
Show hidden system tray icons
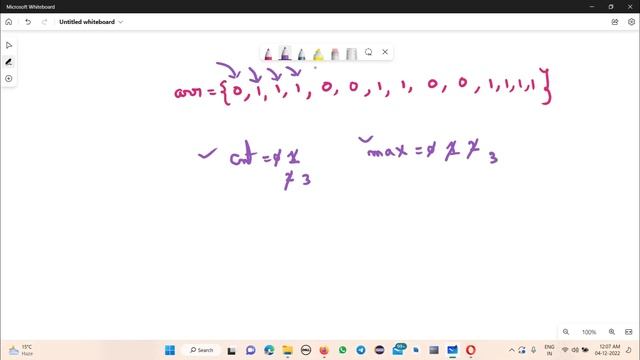tap(511, 350)
